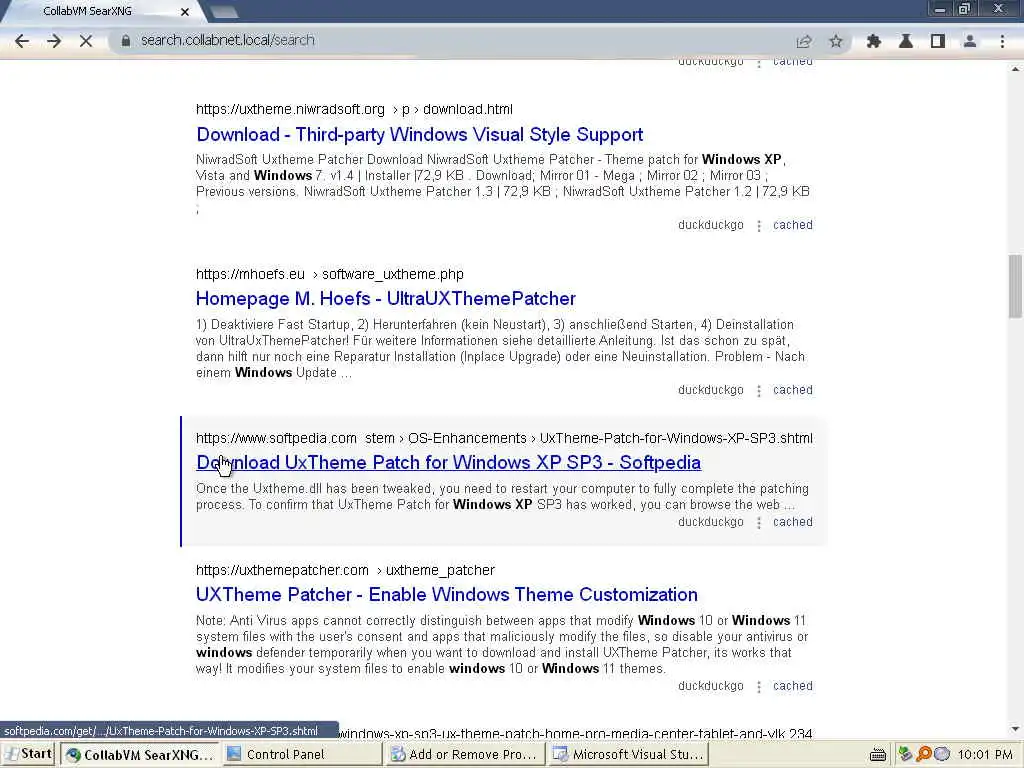Switch to Control Panel taskbar window
1024x768 pixels.
pos(302,754)
